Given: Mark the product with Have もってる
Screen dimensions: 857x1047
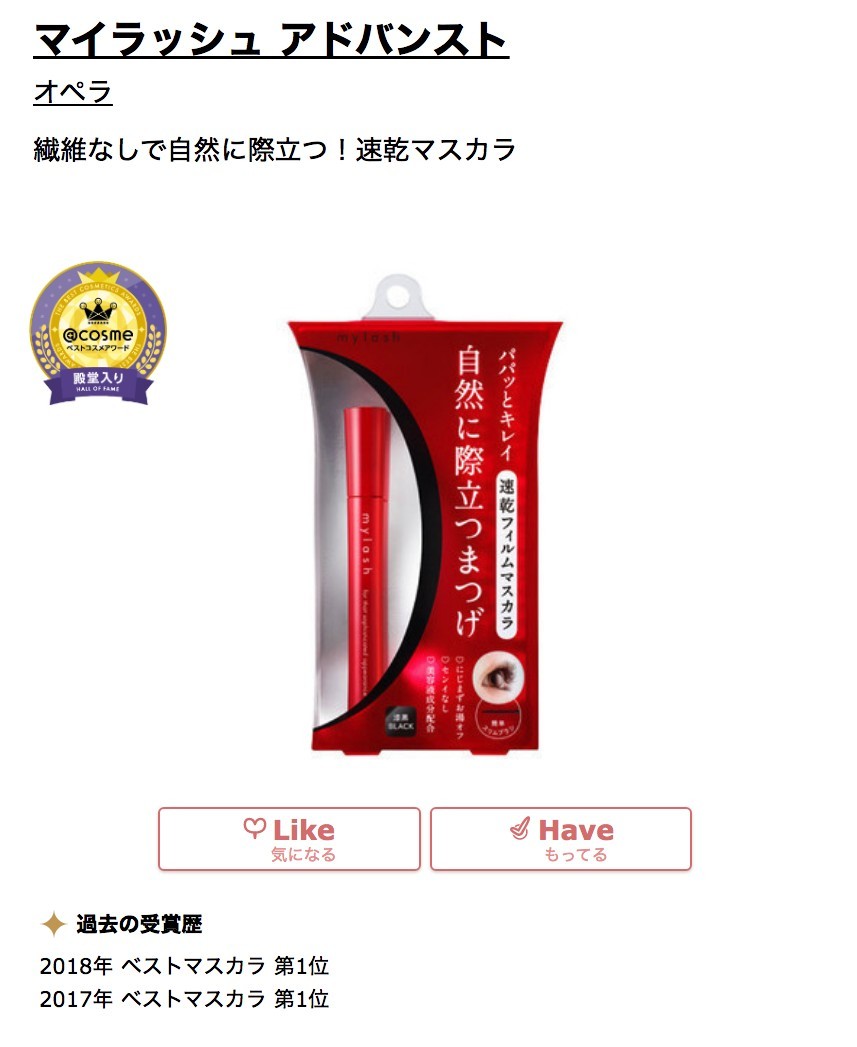Looking at the screenshot, I should [x=561, y=839].
